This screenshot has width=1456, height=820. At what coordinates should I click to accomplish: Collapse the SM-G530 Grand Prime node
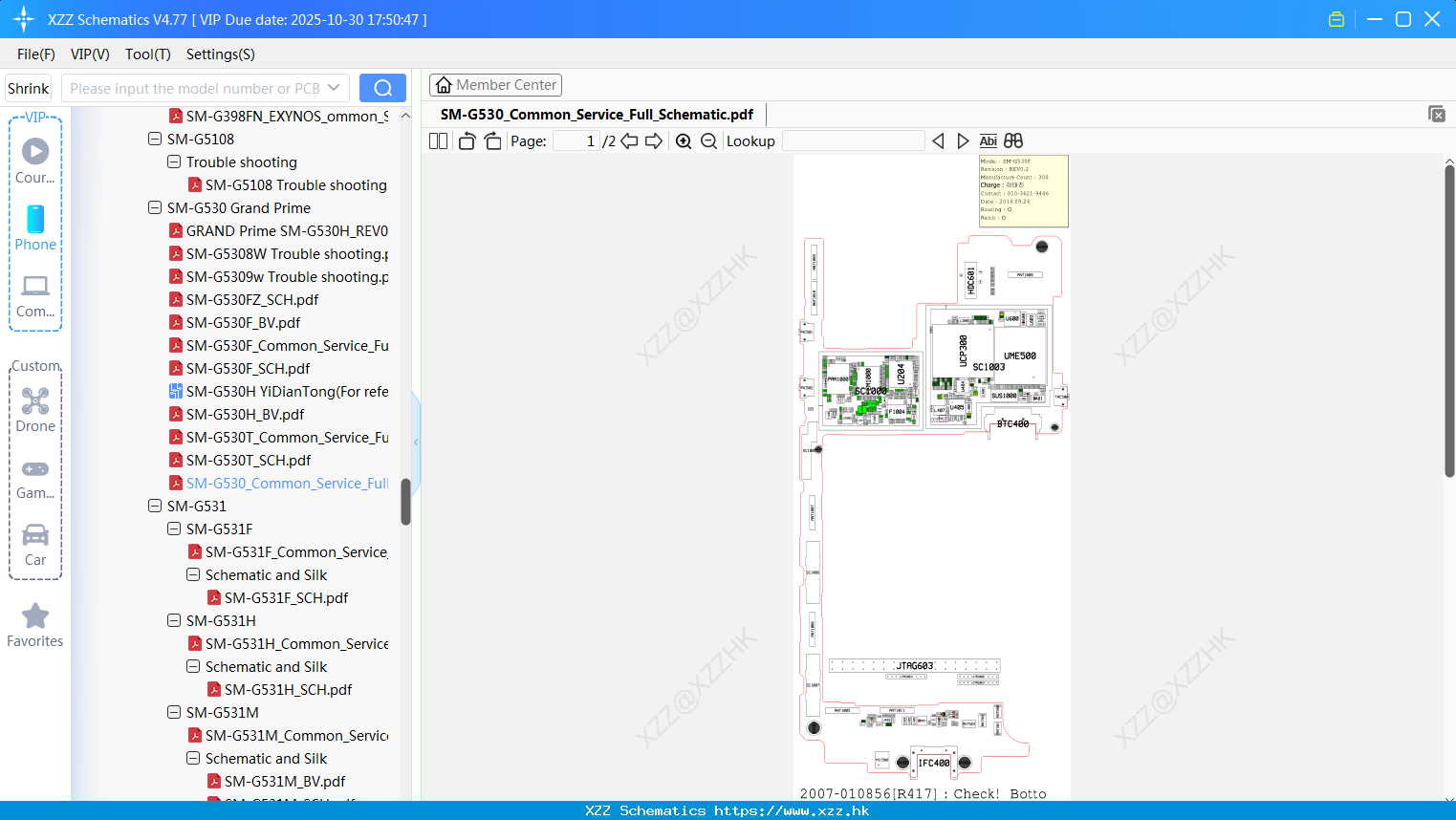tap(155, 207)
